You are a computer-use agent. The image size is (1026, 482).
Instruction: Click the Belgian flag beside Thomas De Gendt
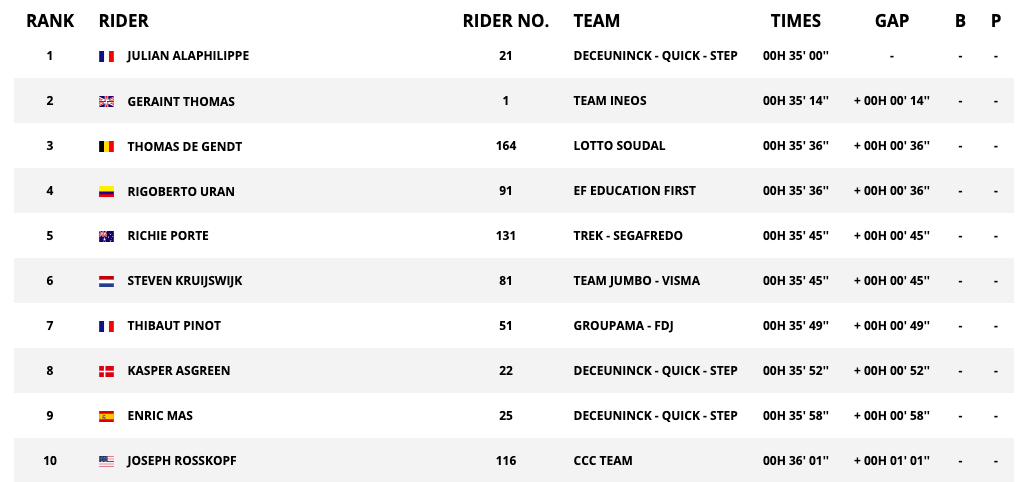107,146
